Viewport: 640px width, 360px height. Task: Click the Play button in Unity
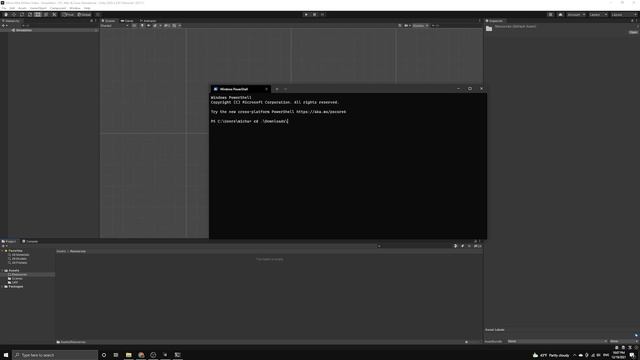[x=306, y=15]
